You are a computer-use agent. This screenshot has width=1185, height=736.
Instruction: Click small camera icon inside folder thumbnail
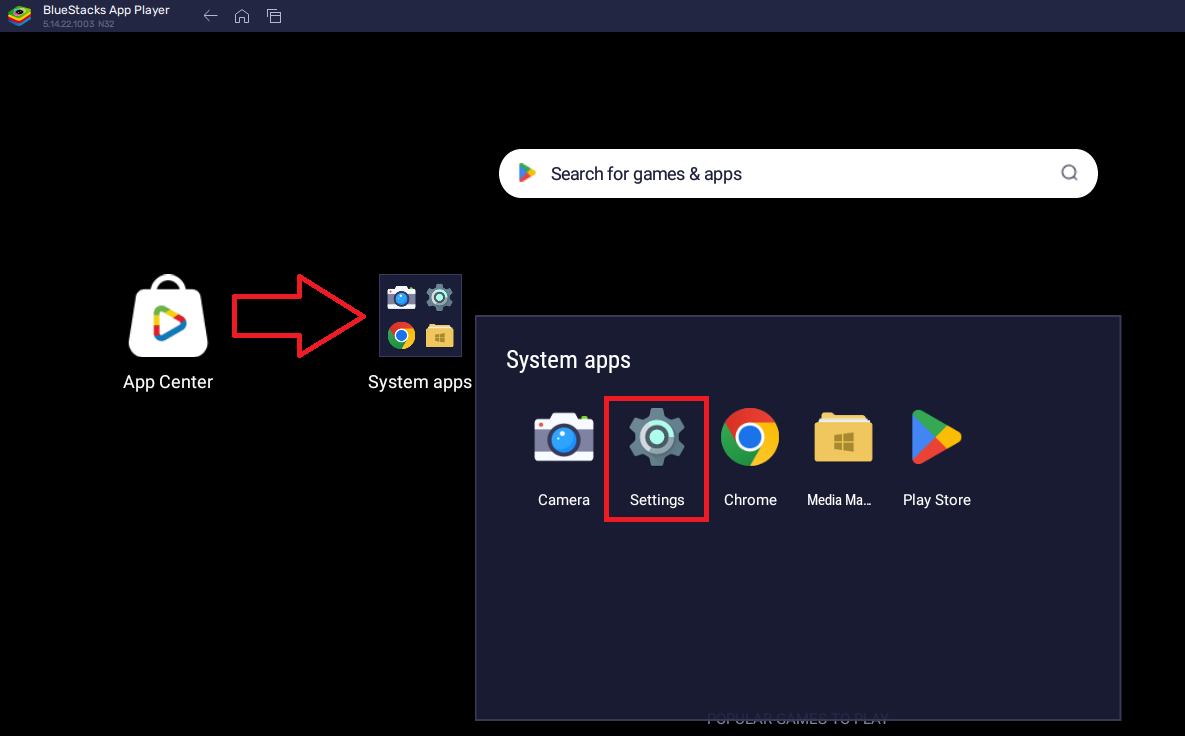tap(401, 297)
